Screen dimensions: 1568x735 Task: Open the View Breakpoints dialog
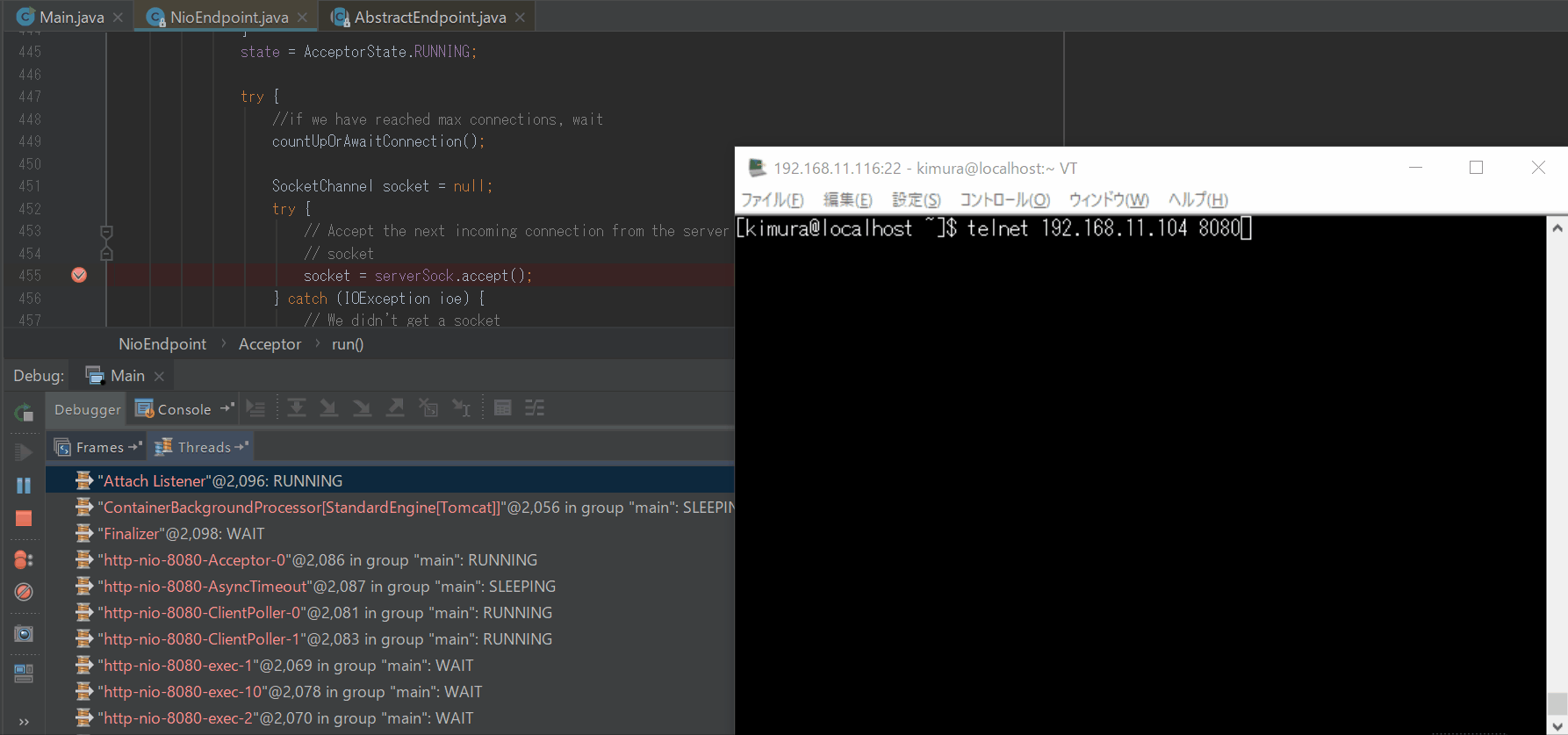tap(24, 559)
